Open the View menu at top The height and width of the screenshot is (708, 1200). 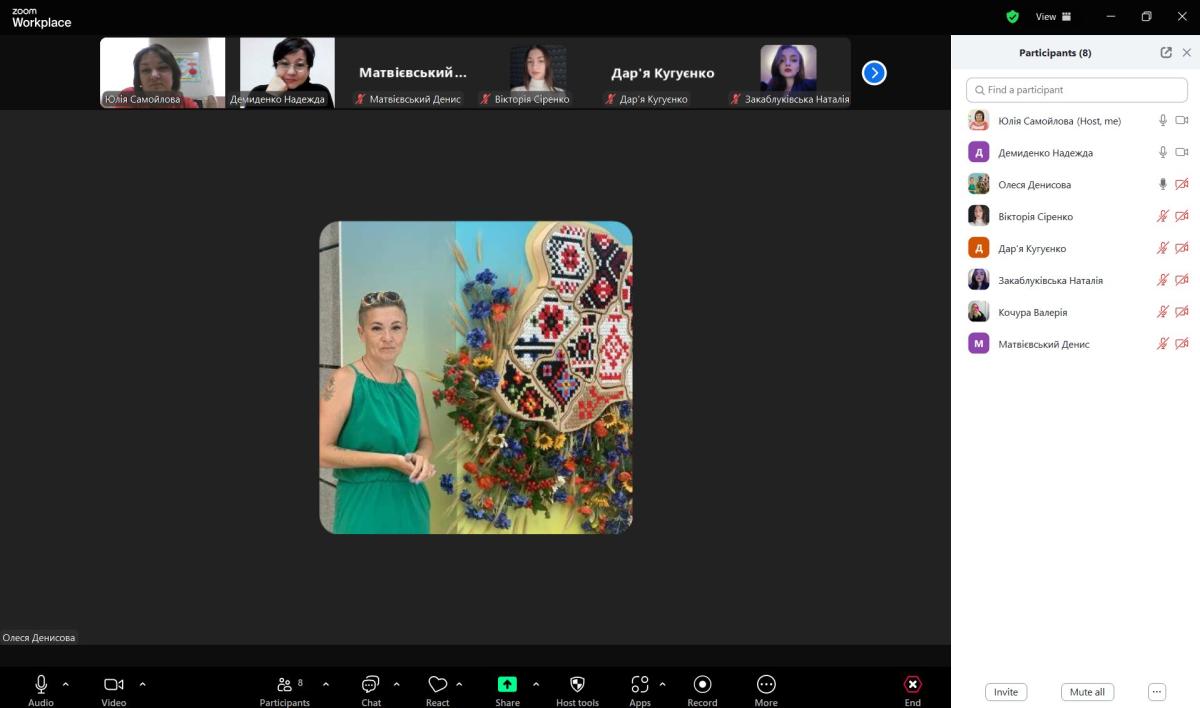point(1052,17)
